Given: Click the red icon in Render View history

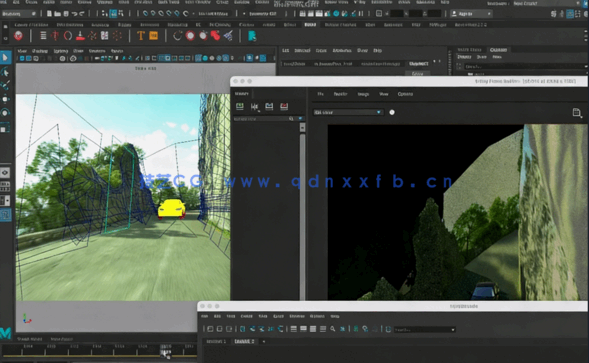Looking at the screenshot, I should [x=284, y=107].
